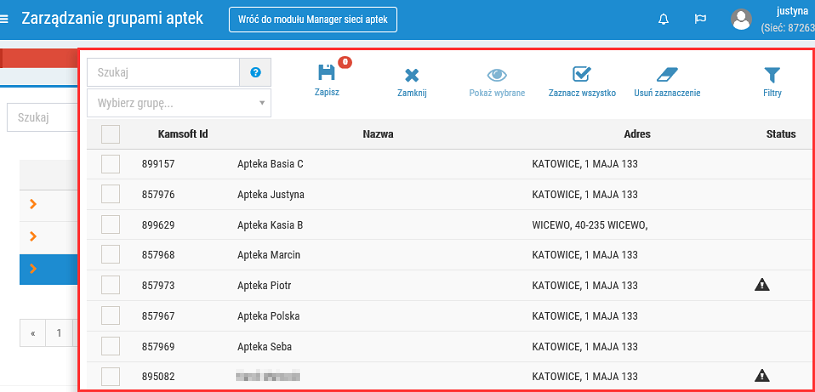The image size is (815, 392).
Task: Select checkbox next to Apteka Polska
Action: 110,316
